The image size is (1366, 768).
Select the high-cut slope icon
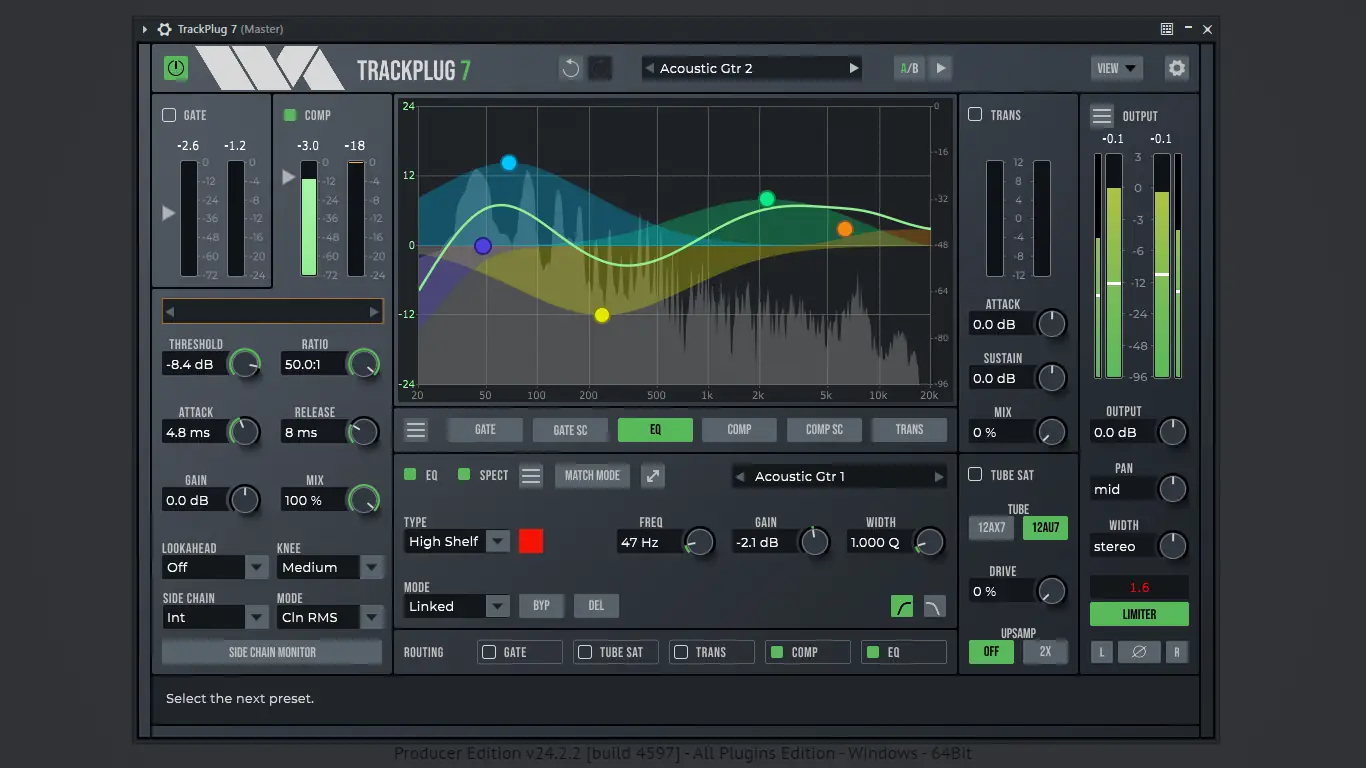coord(934,605)
